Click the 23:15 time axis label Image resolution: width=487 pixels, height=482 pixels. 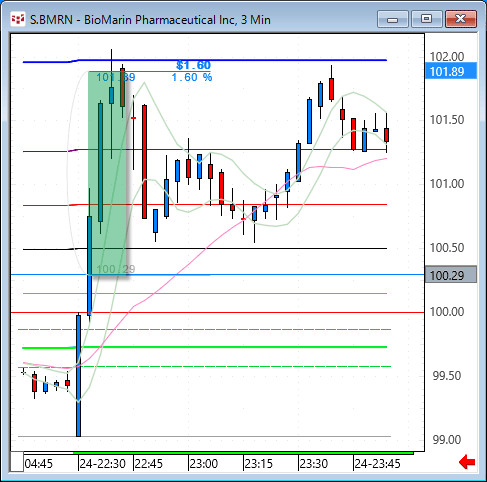tap(258, 463)
